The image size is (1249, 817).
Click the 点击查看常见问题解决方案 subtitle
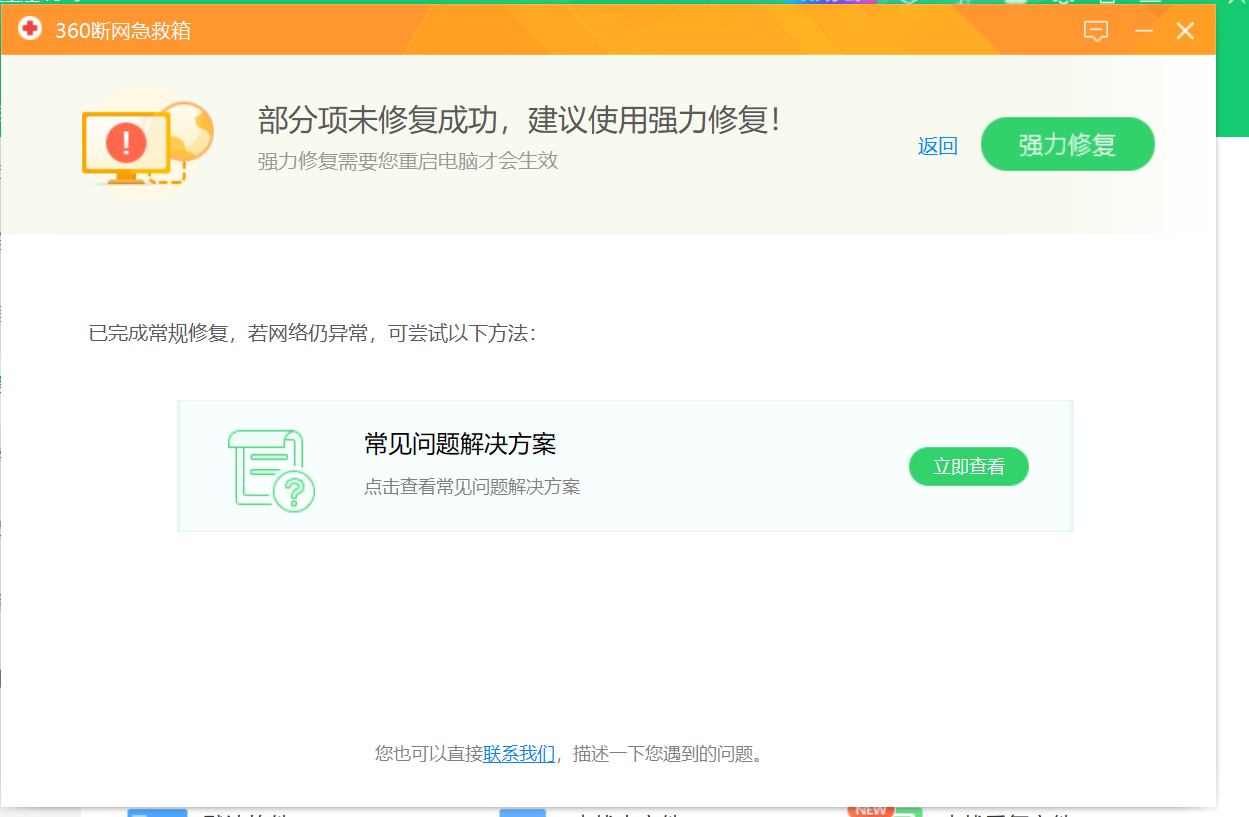[472, 487]
